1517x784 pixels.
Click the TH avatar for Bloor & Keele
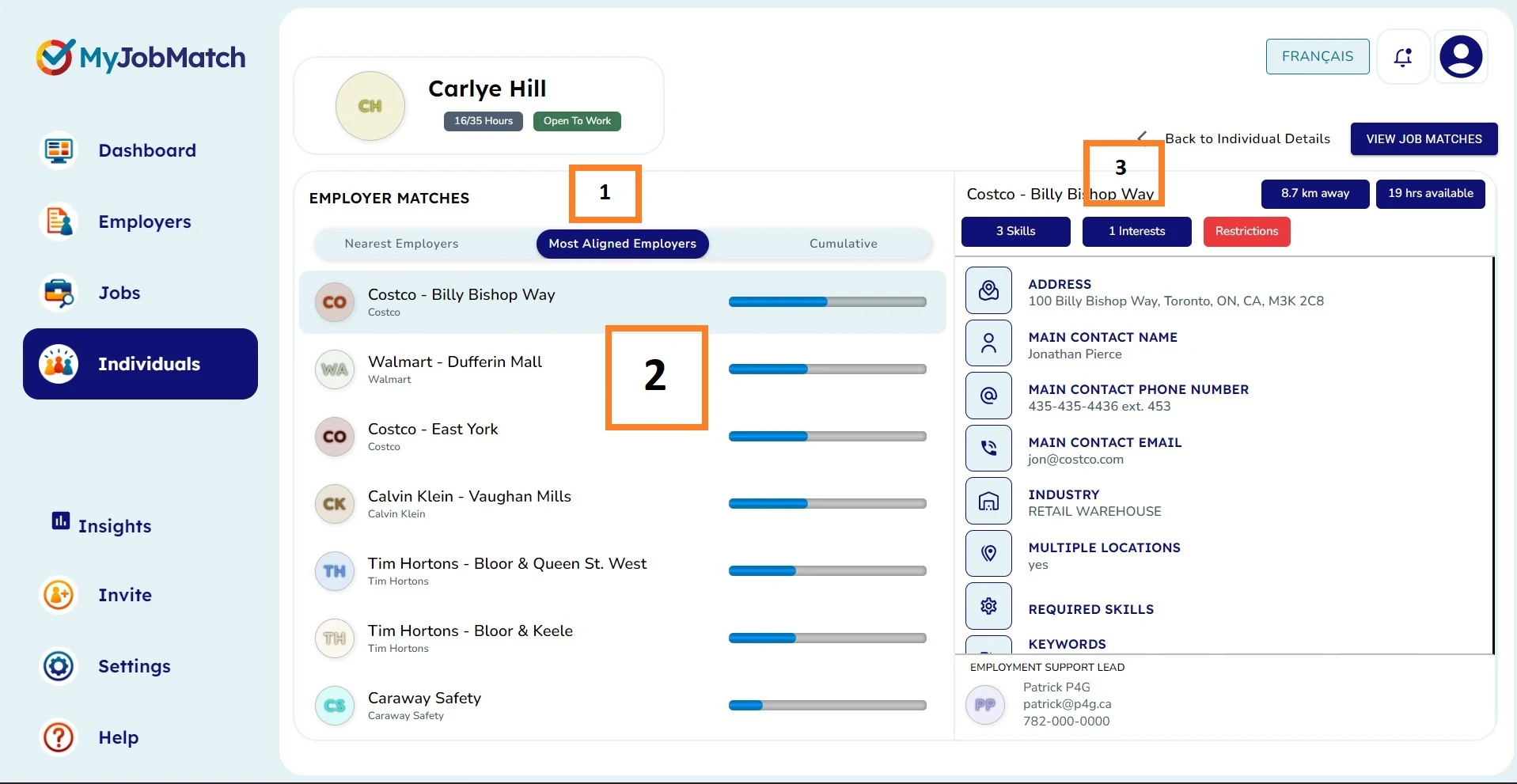[x=335, y=638]
